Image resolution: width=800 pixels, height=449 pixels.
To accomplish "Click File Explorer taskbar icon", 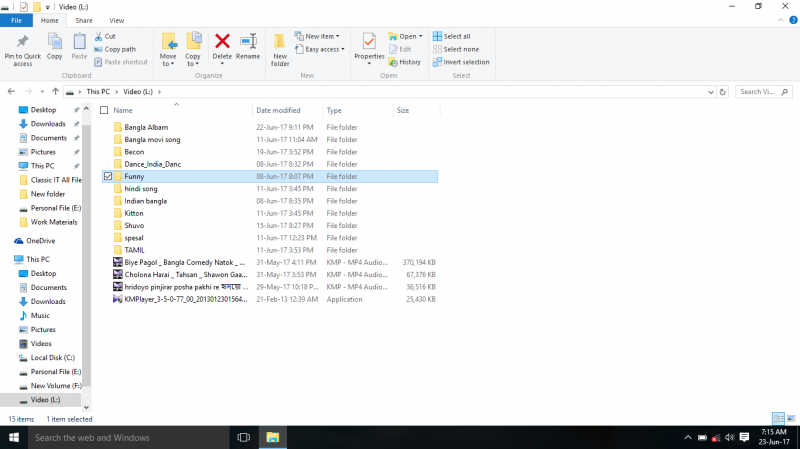I will click(272, 437).
